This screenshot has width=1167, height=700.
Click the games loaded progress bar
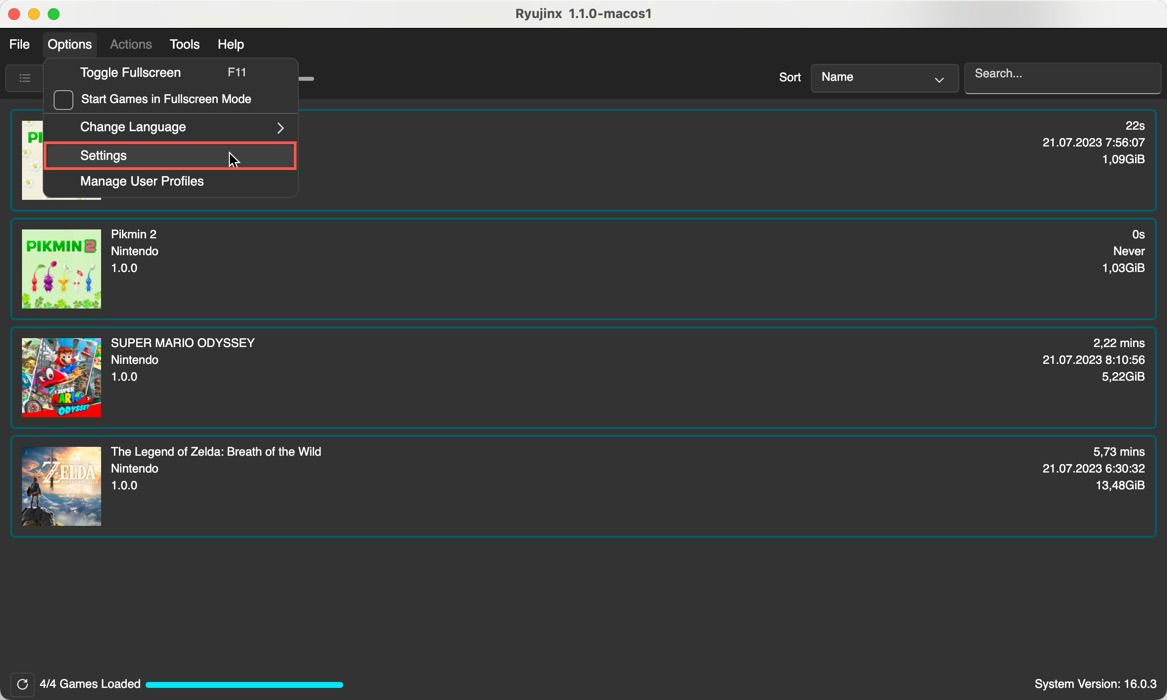click(244, 684)
